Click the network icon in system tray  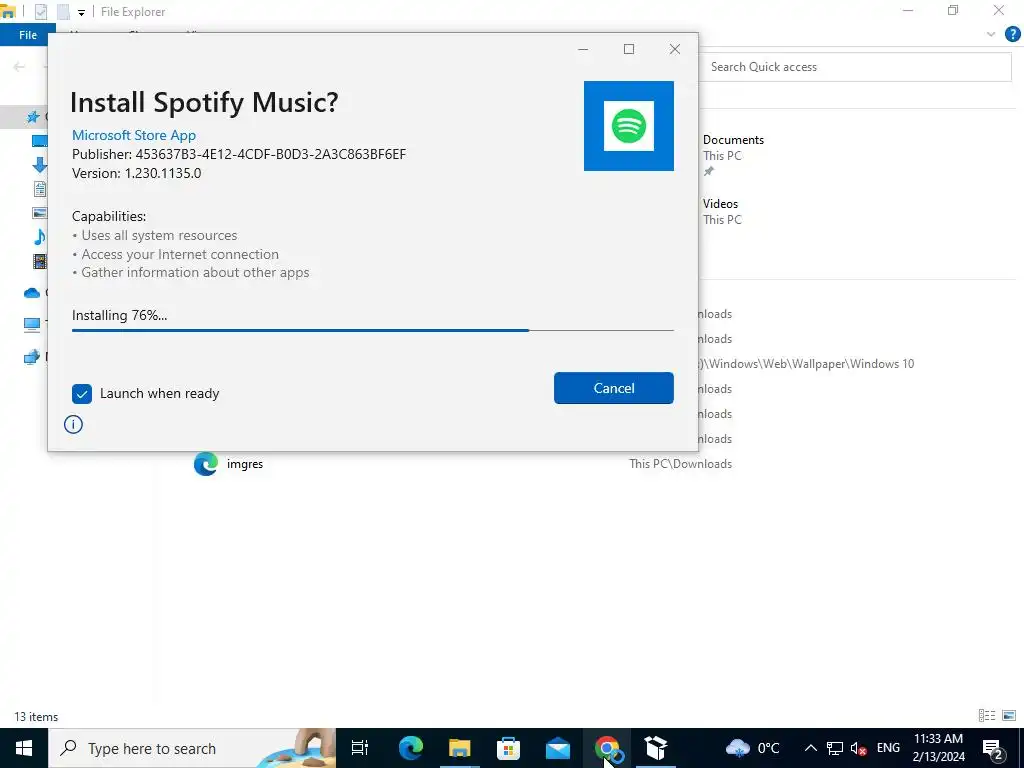point(835,748)
